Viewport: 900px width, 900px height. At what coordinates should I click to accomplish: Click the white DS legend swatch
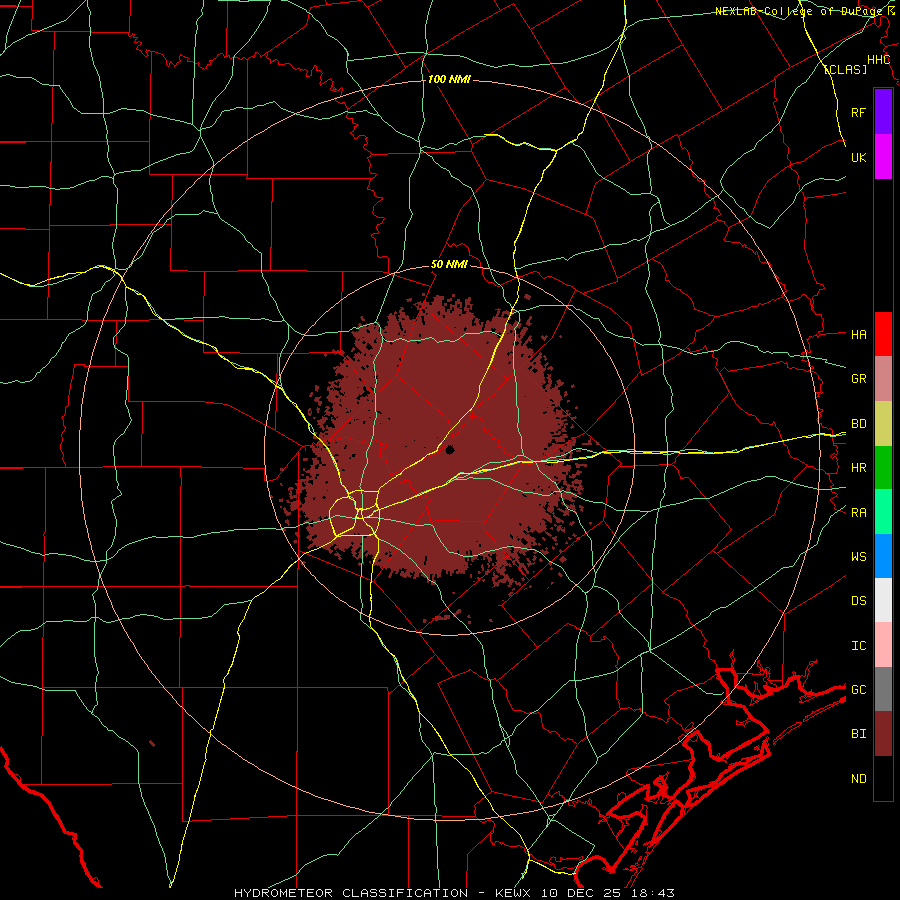(883, 600)
